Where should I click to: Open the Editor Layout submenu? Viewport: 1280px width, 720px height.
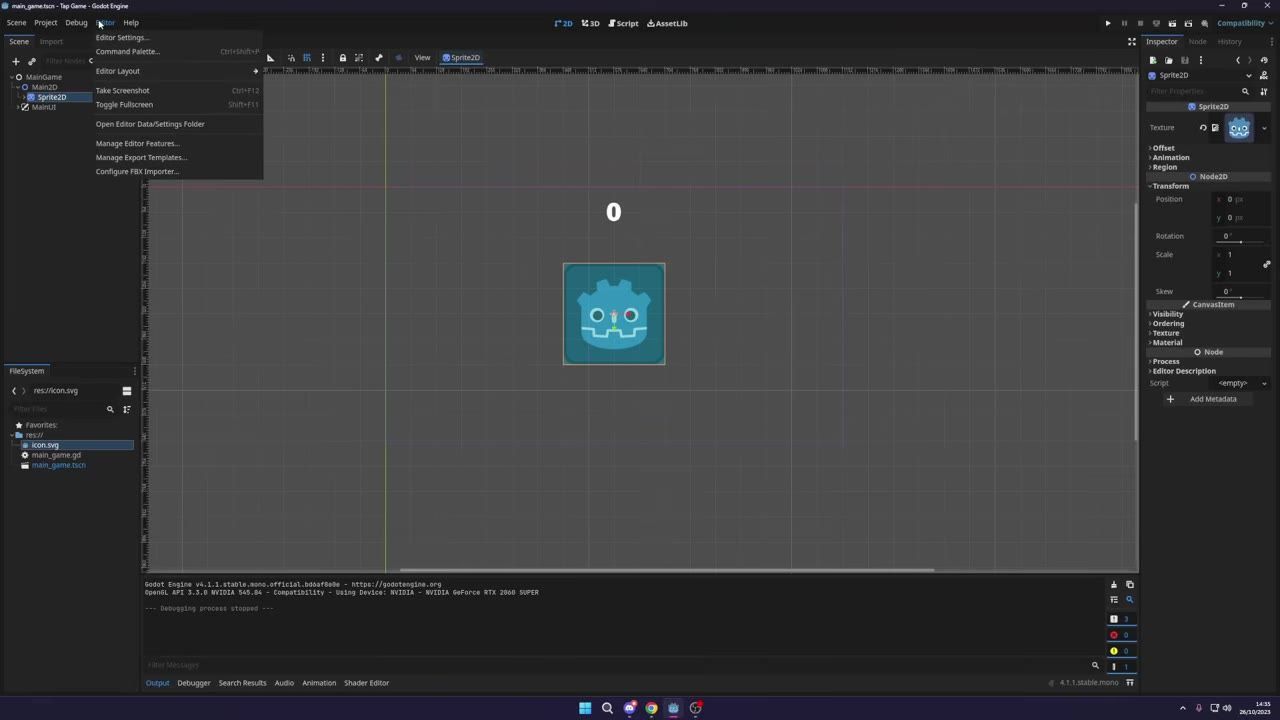coord(177,71)
